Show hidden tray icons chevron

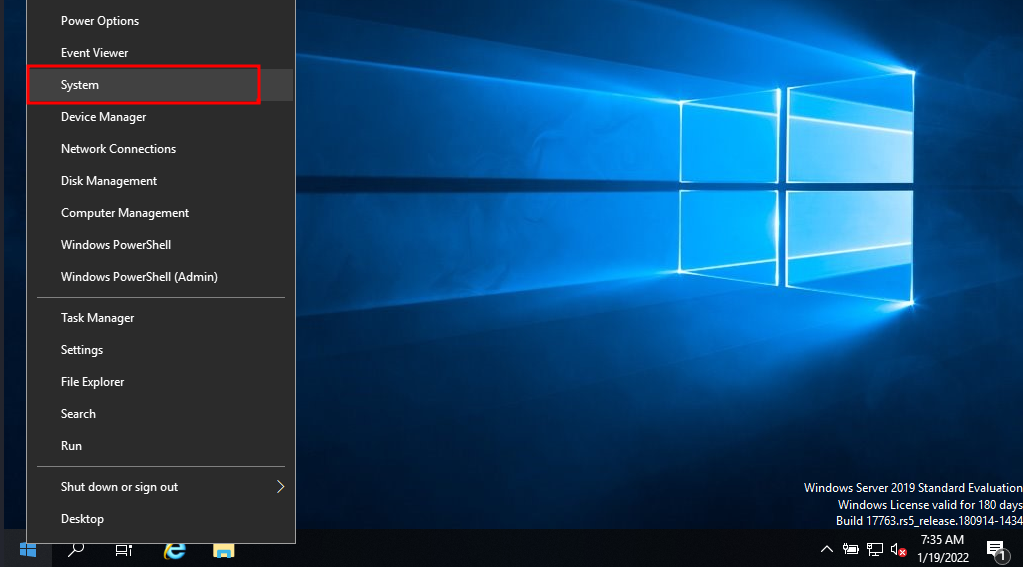click(x=827, y=549)
